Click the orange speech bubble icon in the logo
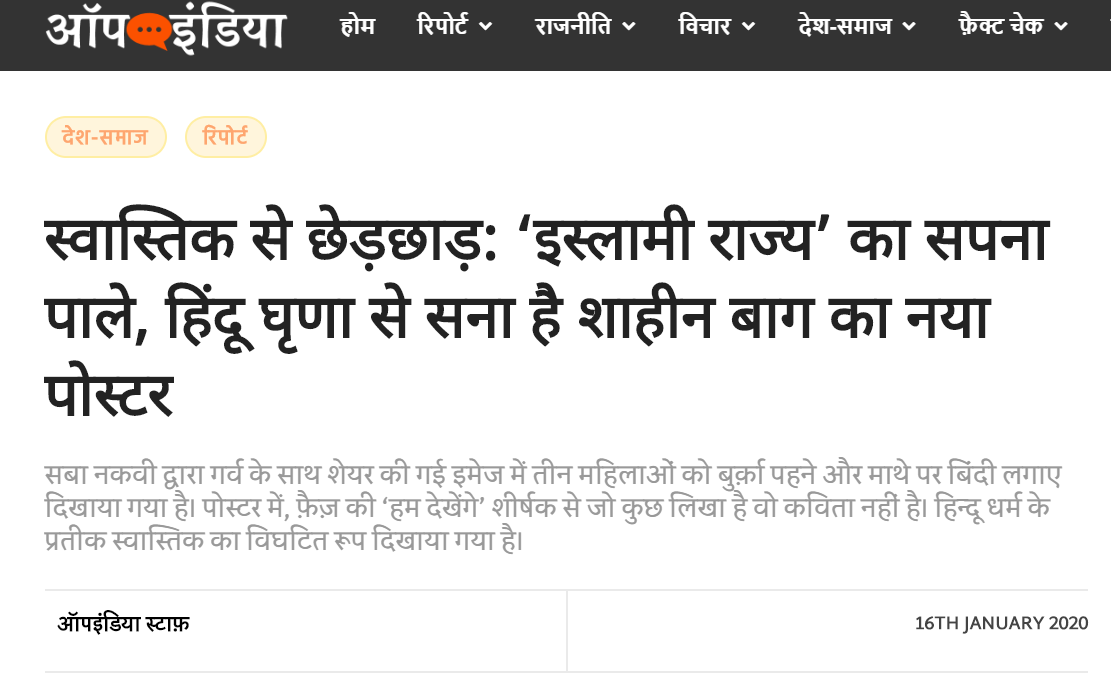Screen dimensions: 1111x676 coord(148,31)
